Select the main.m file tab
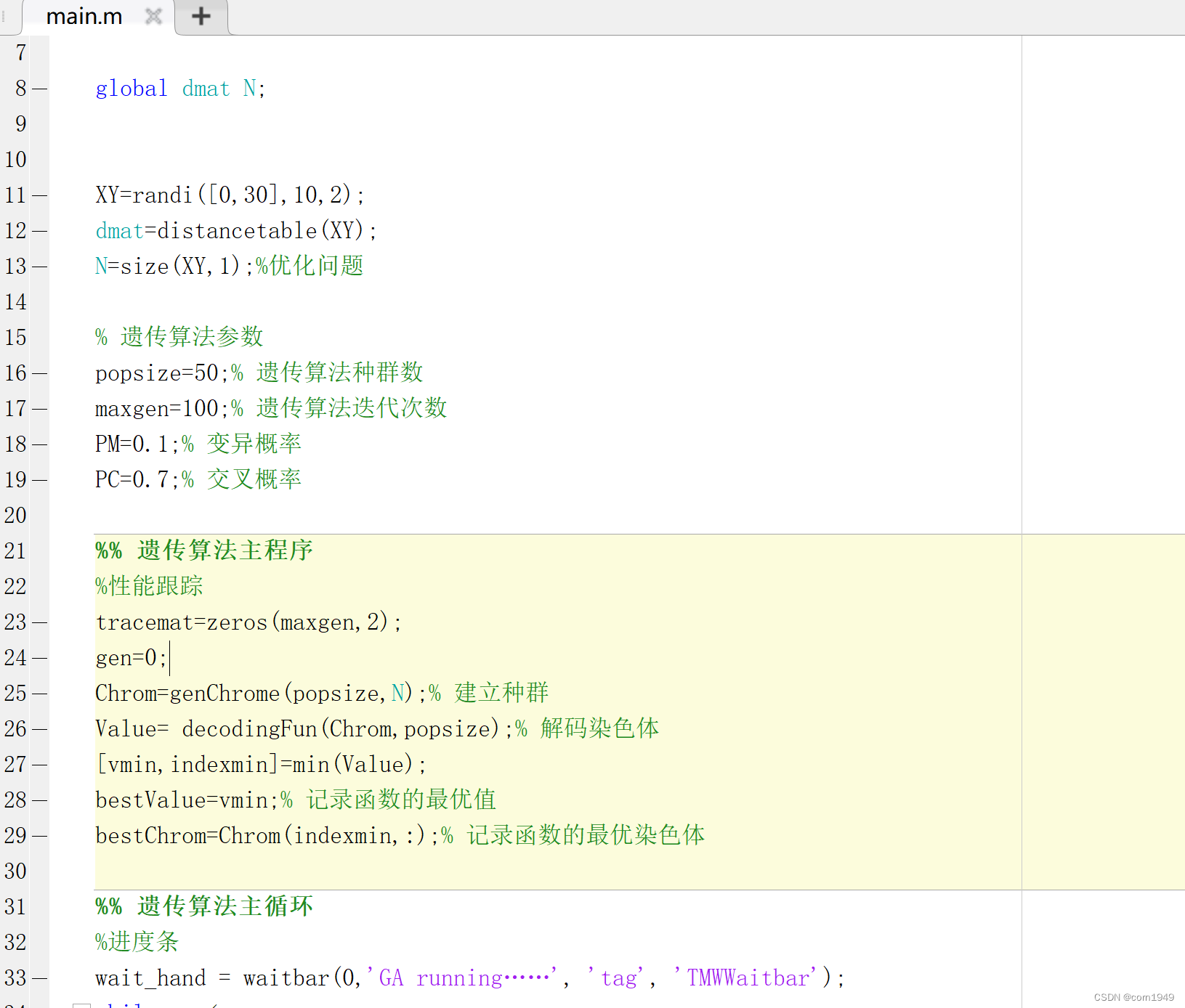 tap(84, 16)
